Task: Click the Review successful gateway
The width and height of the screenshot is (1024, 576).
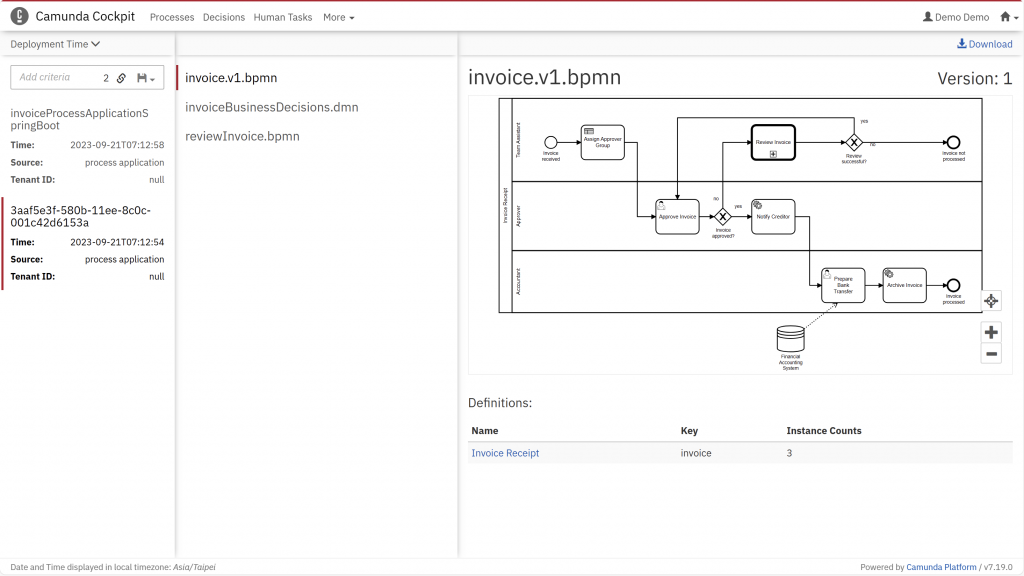Action: tap(854, 142)
